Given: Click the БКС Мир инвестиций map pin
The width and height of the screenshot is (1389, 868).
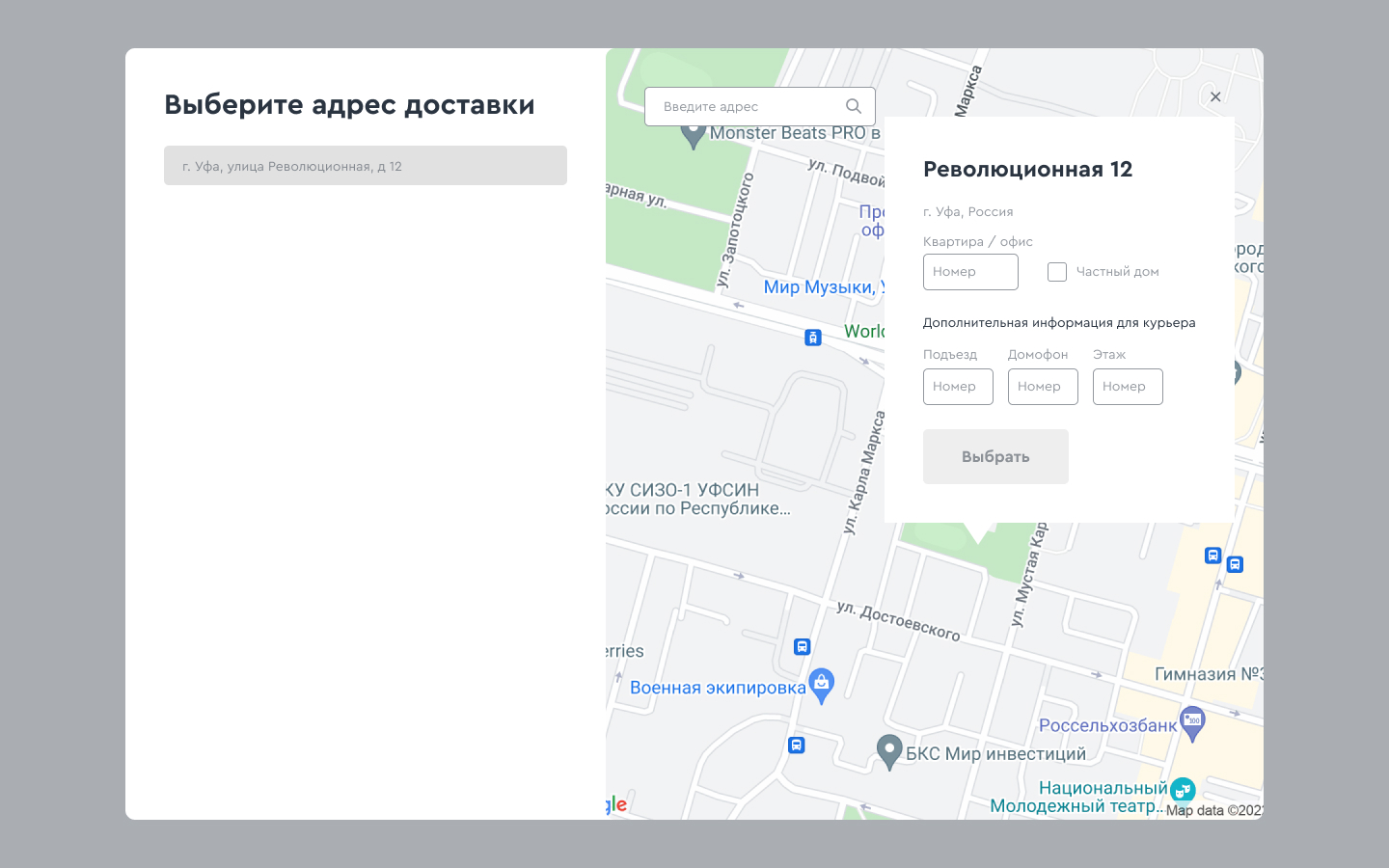Looking at the screenshot, I should (890, 748).
